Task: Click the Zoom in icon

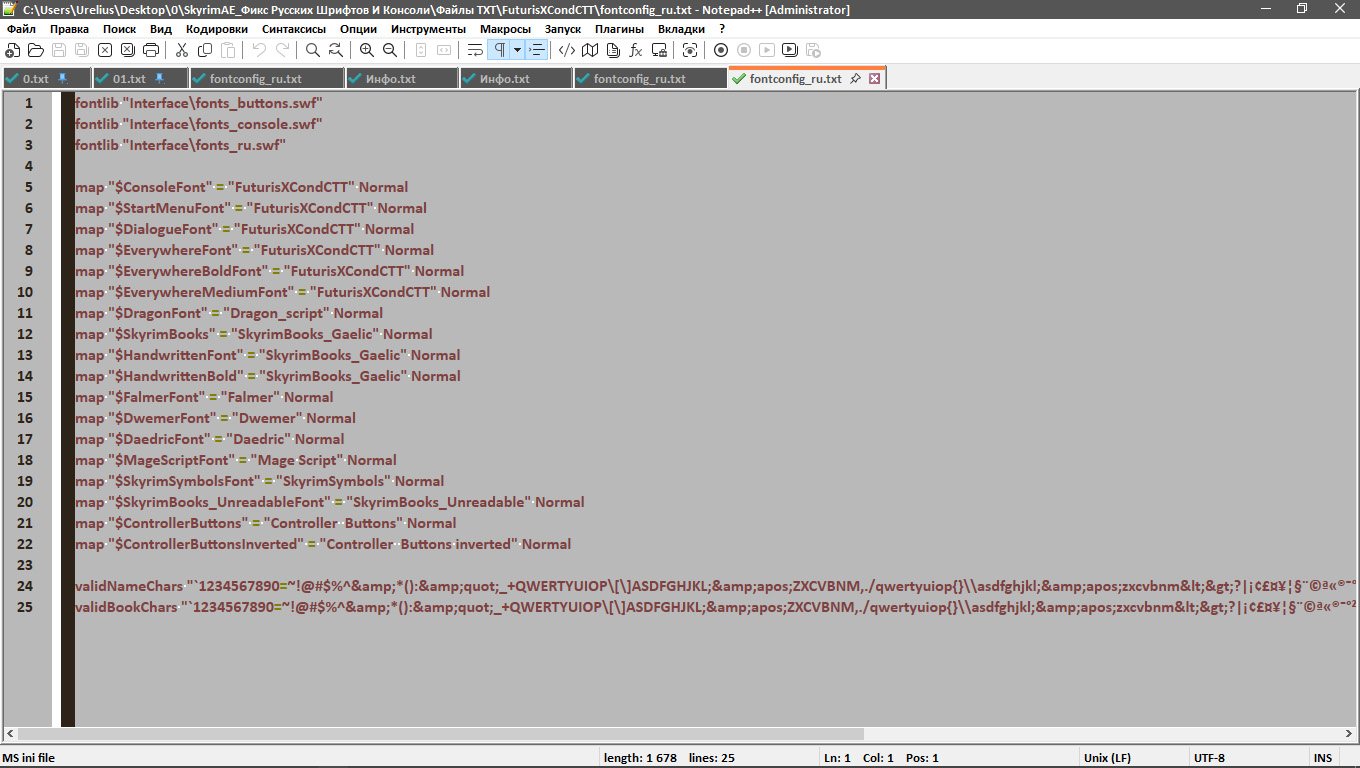Action: pos(367,50)
